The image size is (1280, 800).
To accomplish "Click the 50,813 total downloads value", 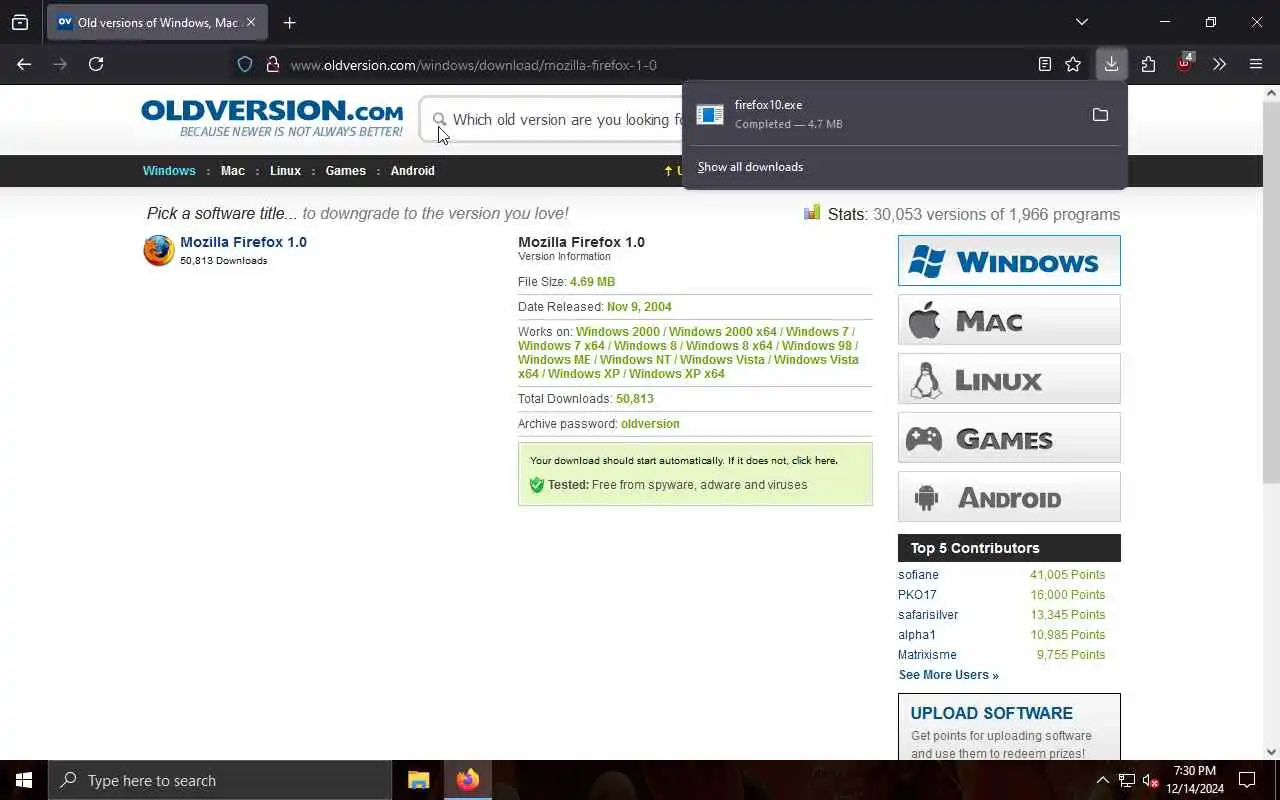I will click(x=635, y=399).
